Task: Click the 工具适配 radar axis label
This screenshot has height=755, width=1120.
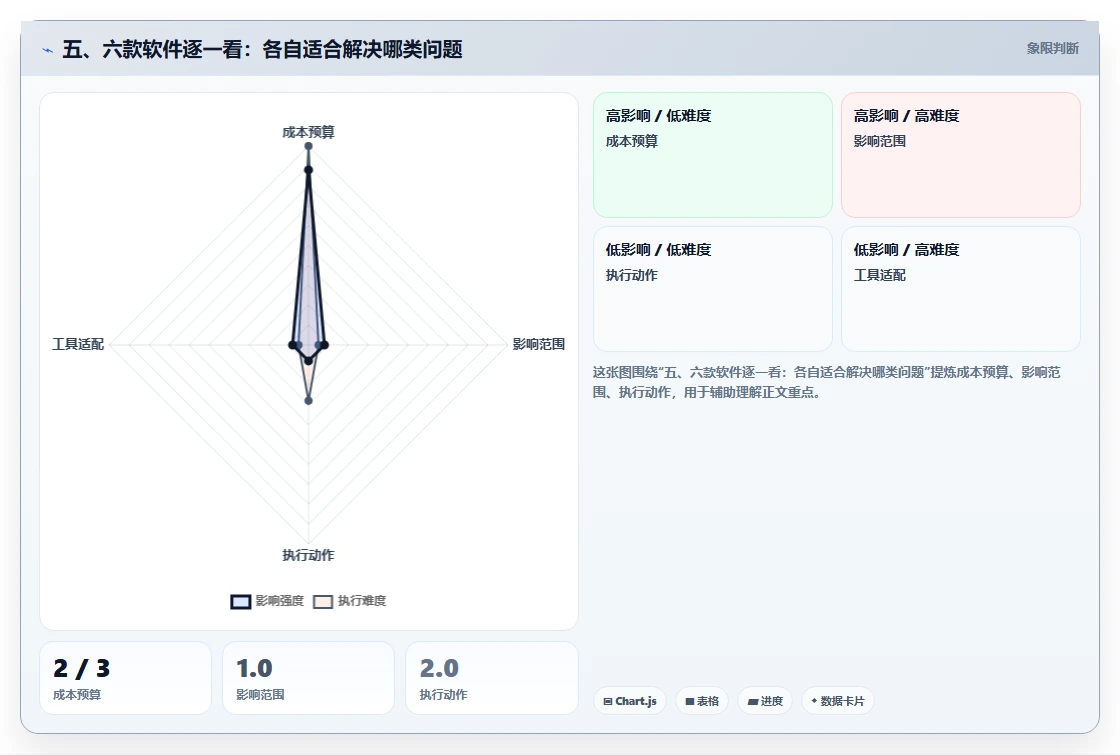Action: click(x=78, y=344)
